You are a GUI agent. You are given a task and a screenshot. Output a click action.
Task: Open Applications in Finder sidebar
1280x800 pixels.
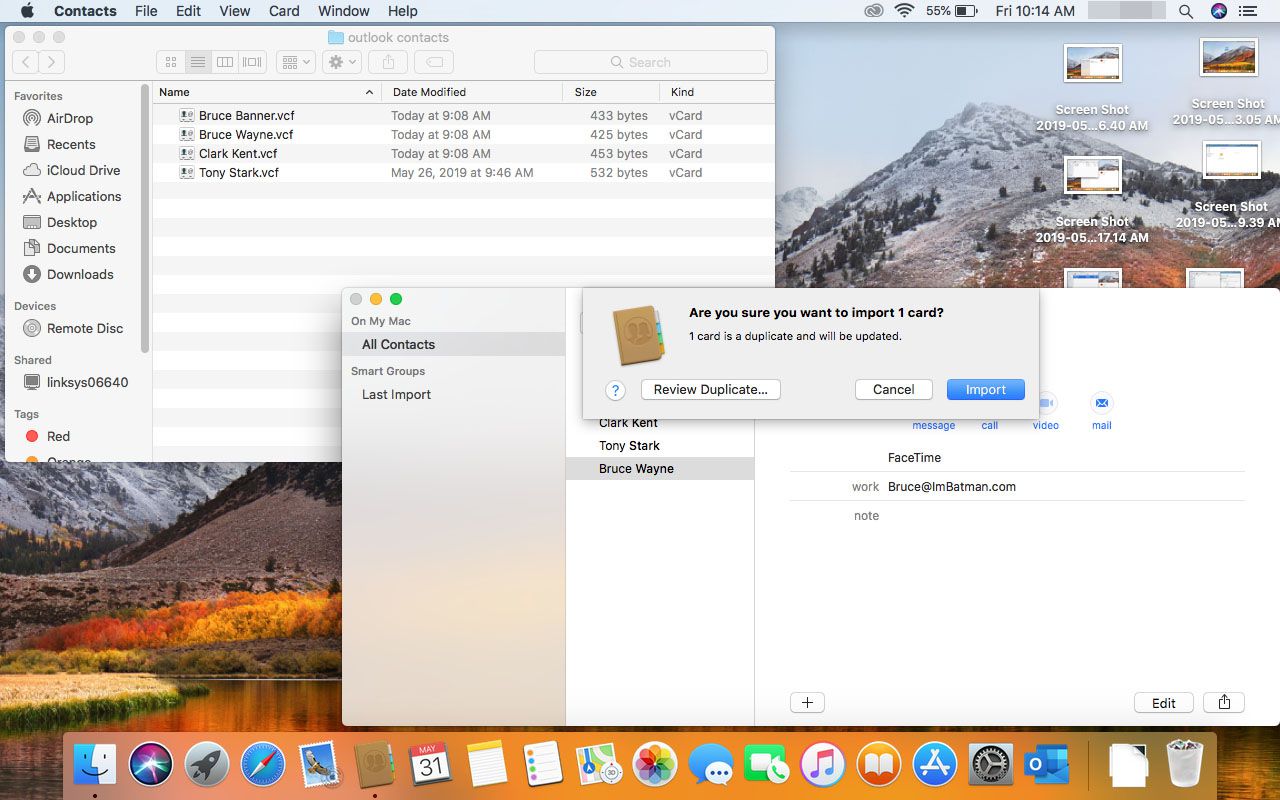[x=84, y=196]
